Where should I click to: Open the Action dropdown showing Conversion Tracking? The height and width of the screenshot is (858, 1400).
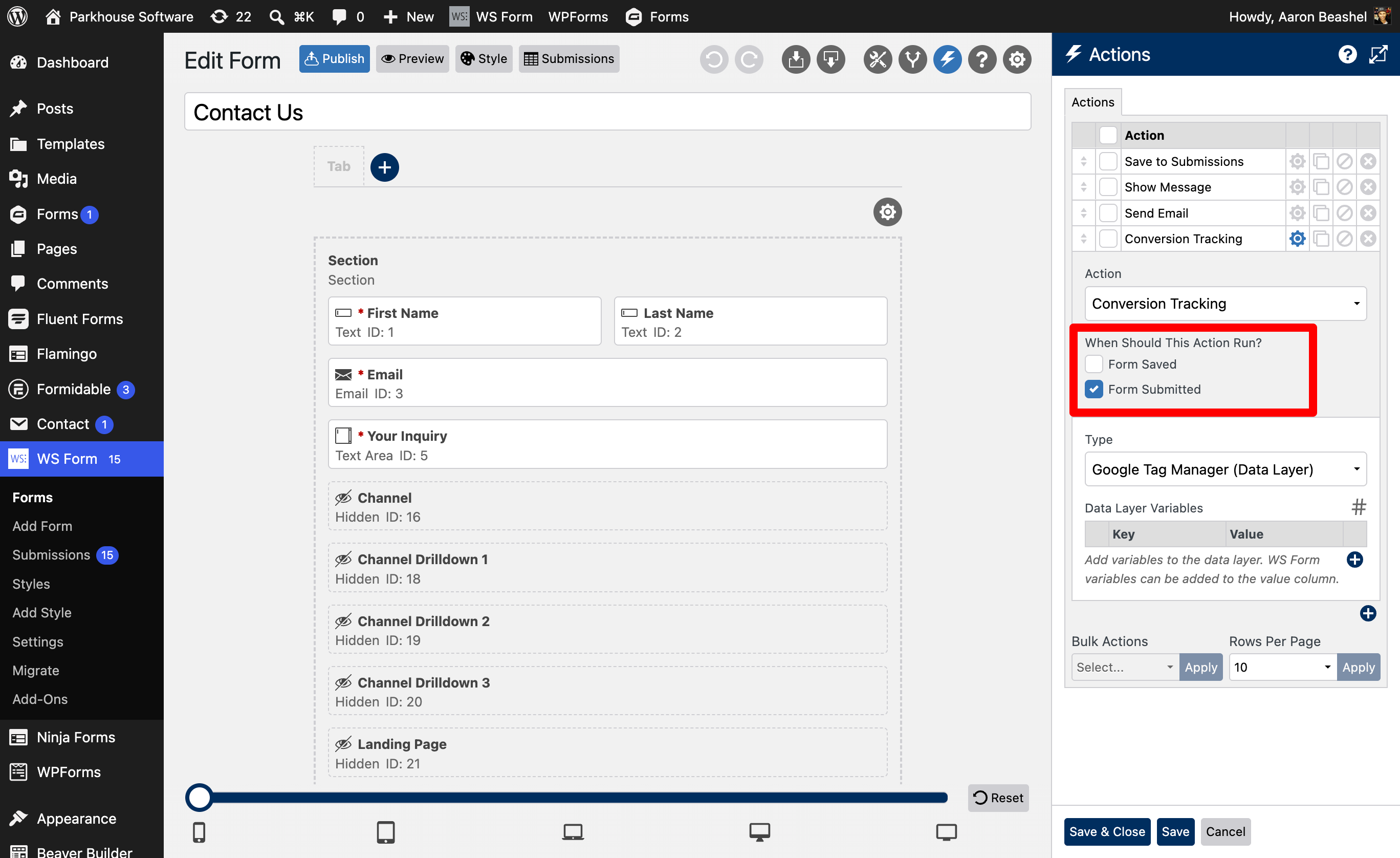pos(1226,304)
